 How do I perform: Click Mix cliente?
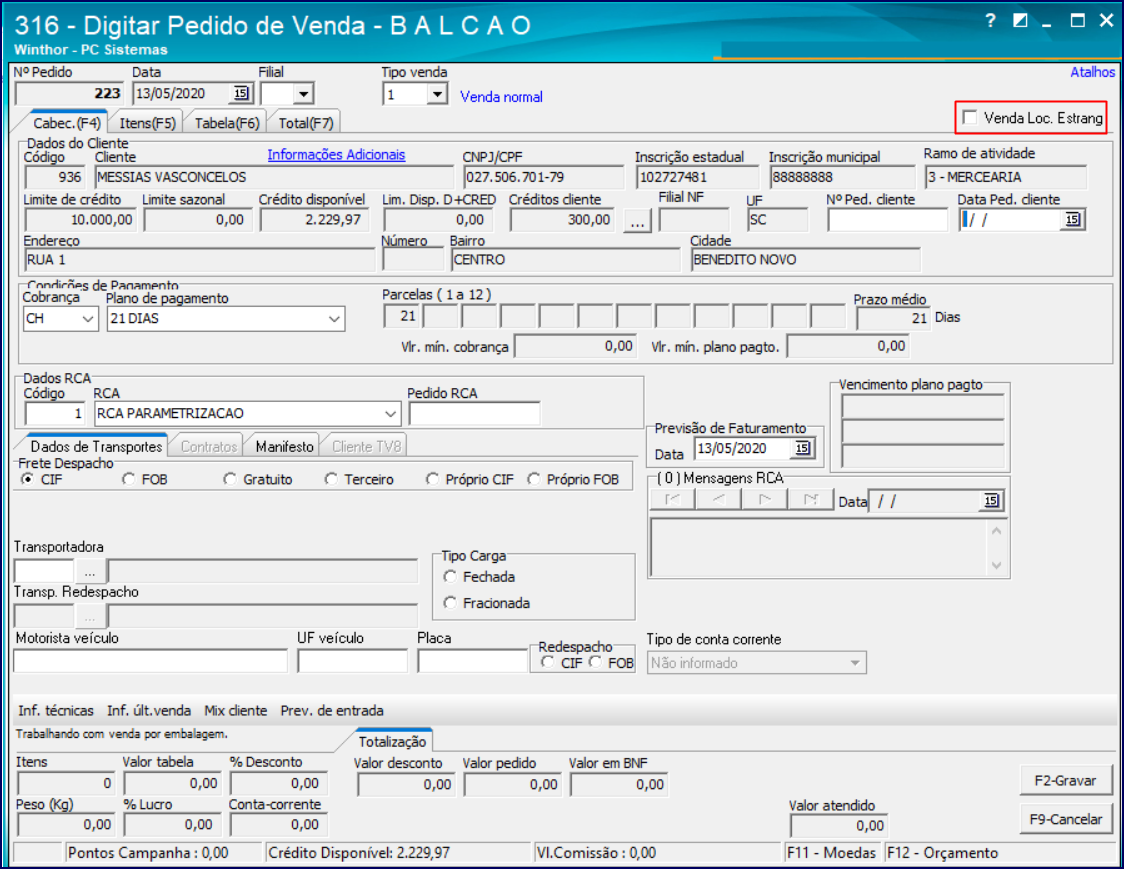click(x=236, y=711)
